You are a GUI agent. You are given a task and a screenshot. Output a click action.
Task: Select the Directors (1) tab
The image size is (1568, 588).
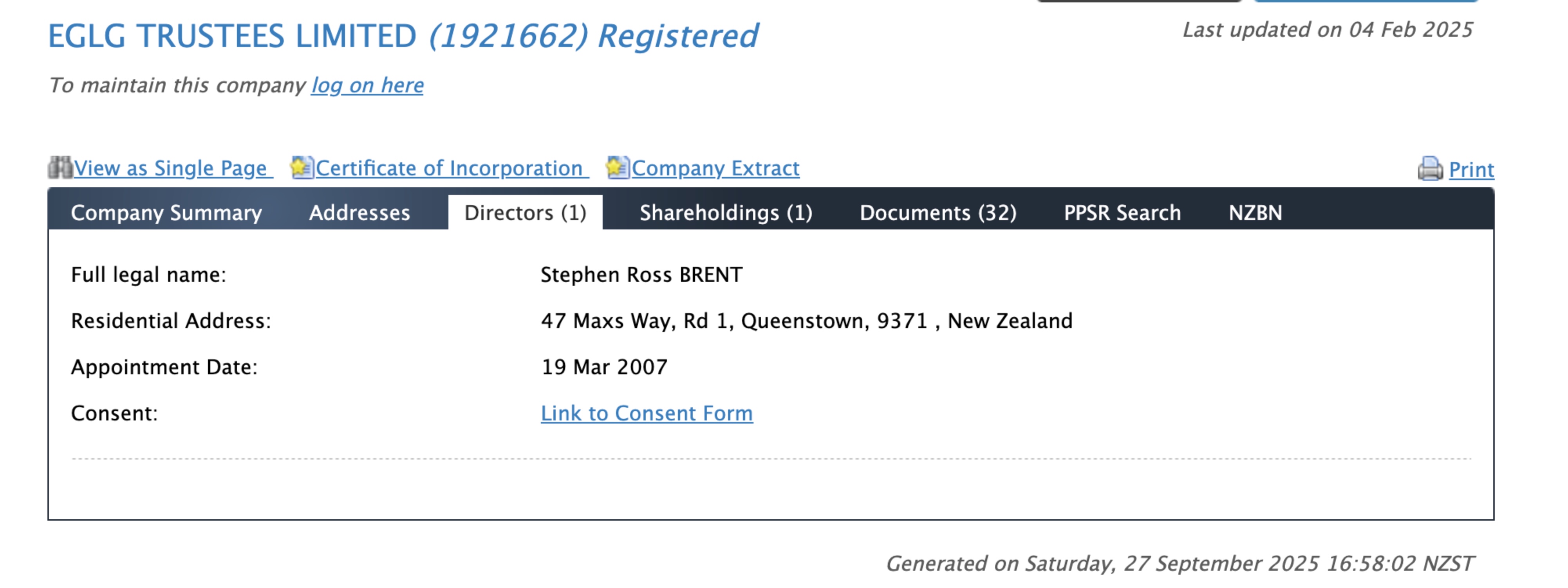525,213
